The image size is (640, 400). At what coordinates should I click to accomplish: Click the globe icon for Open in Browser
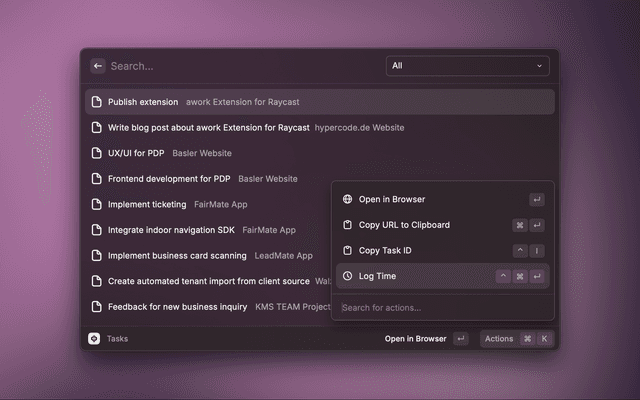coord(347,199)
